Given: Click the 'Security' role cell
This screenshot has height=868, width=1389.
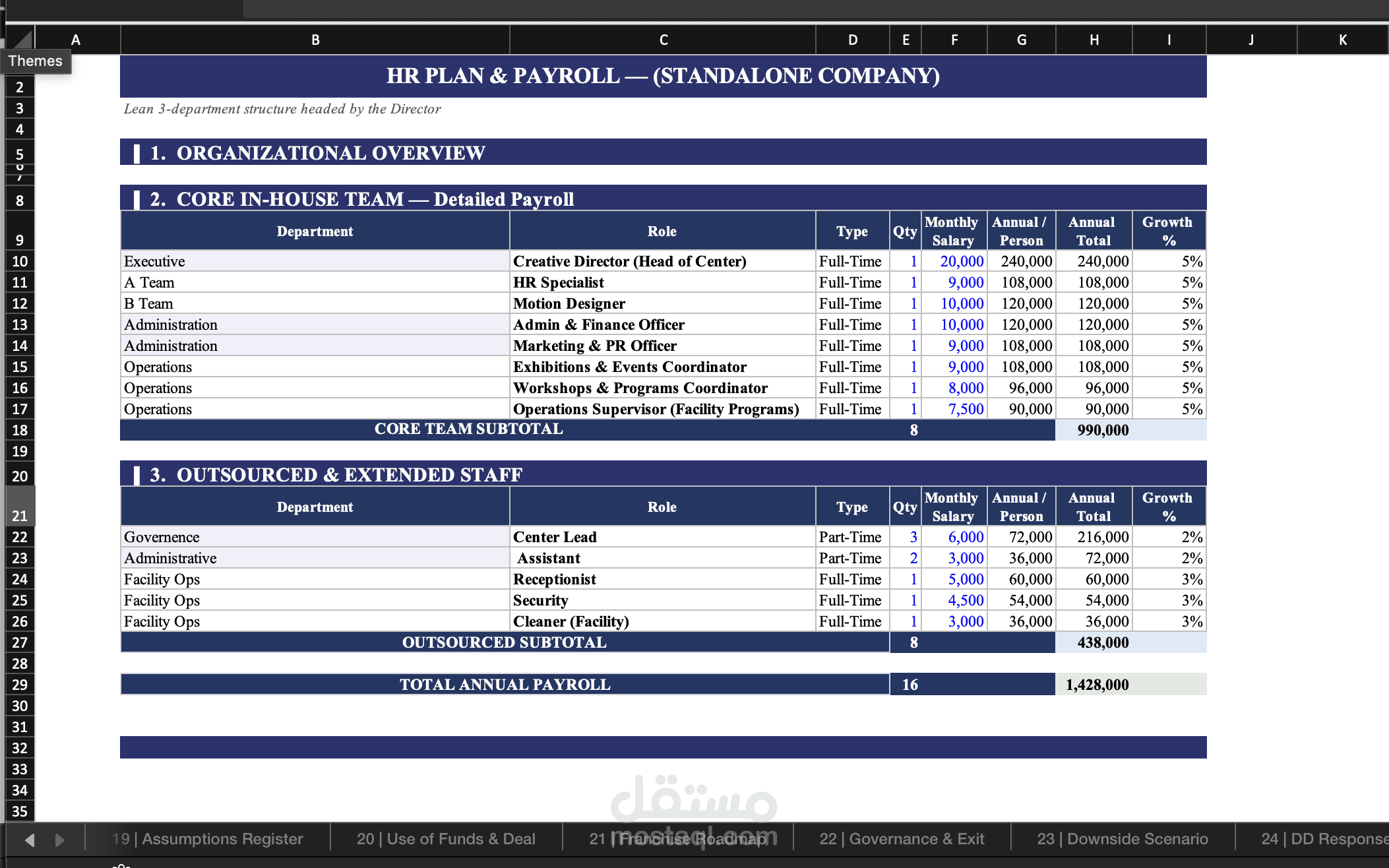Looking at the screenshot, I should 663,600.
